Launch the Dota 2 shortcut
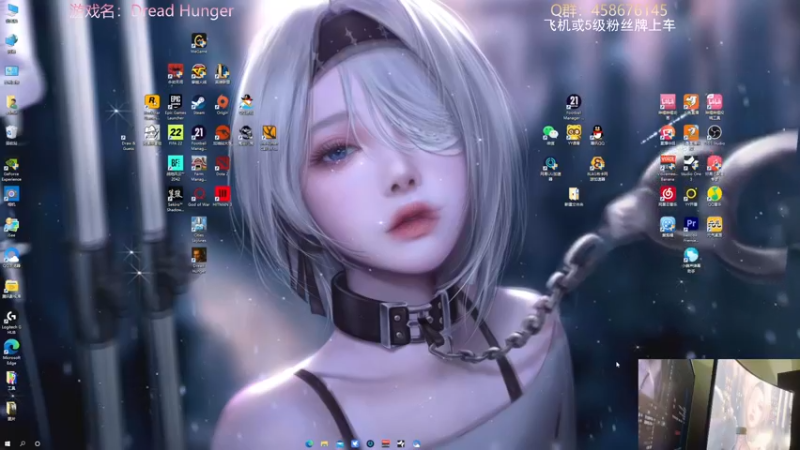This screenshot has width=800, height=450. (x=222, y=163)
